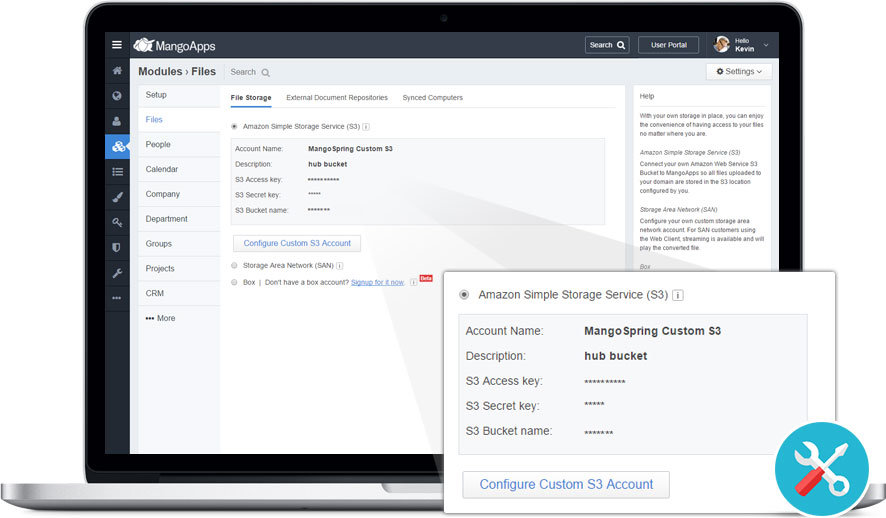This screenshot has width=886, height=518.
Task: Switch to the File Storage tab
Action: pyautogui.click(x=251, y=98)
